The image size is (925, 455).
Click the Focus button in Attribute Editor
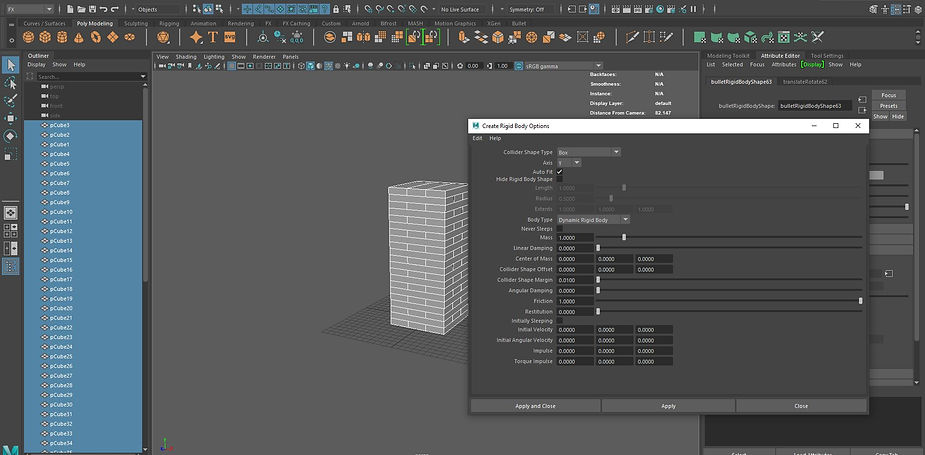click(x=888, y=95)
